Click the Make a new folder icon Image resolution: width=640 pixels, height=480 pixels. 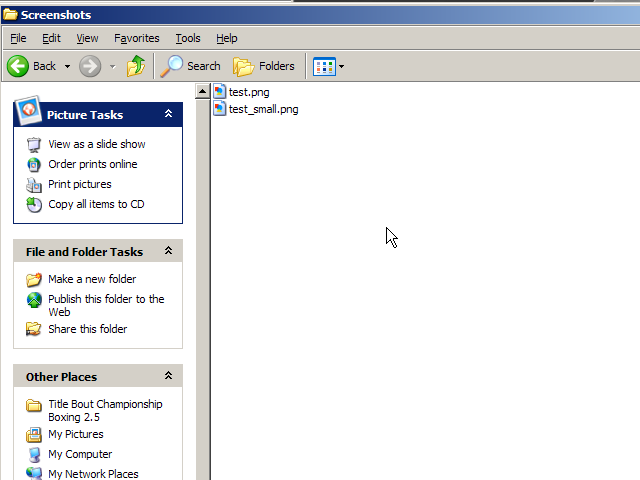pyautogui.click(x=34, y=280)
